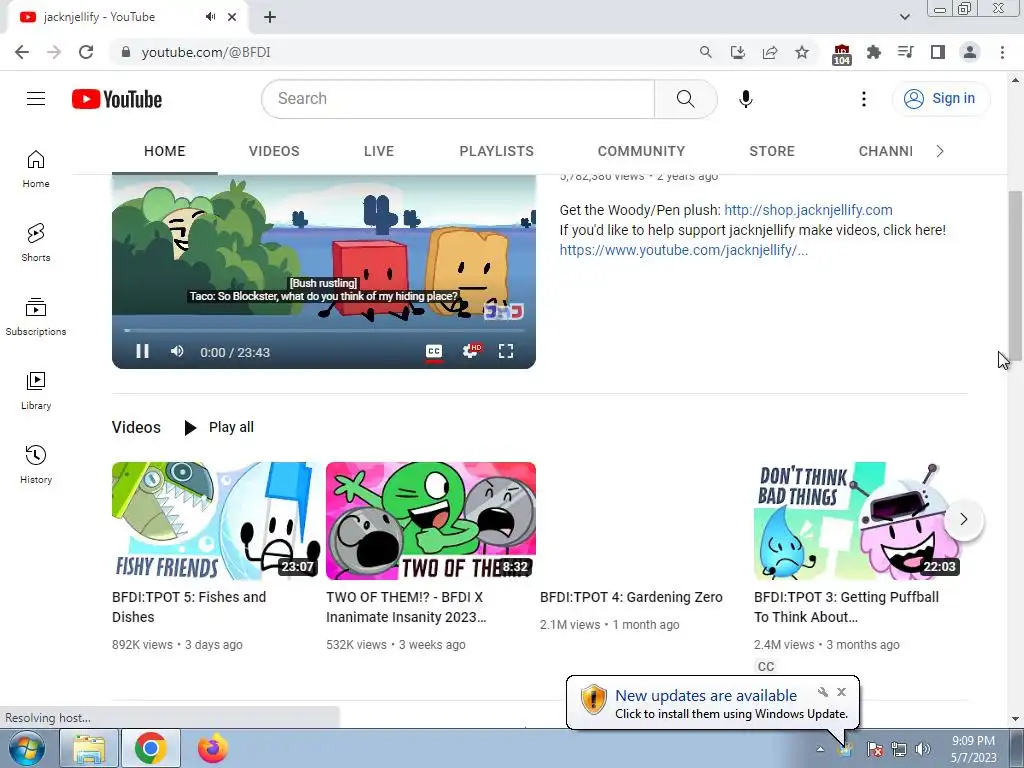Open Two of Them video thumbnail
The width and height of the screenshot is (1024, 768).
431,521
